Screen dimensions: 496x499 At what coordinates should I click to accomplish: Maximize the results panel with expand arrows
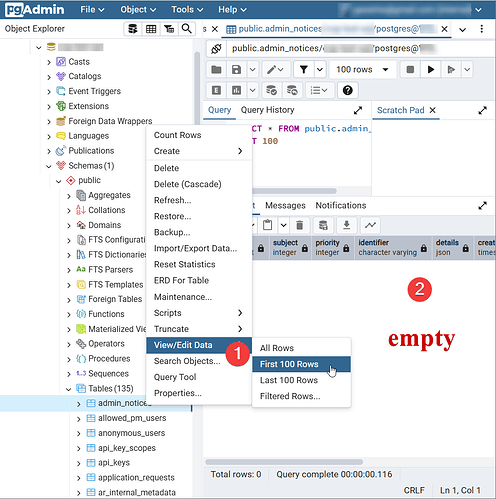coord(482,206)
